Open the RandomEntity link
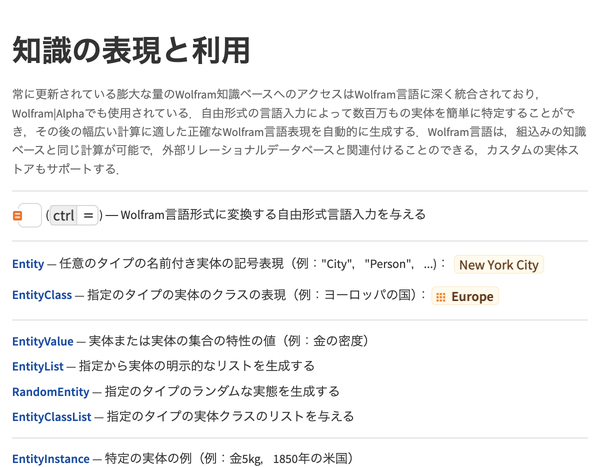 click(51, 392)
